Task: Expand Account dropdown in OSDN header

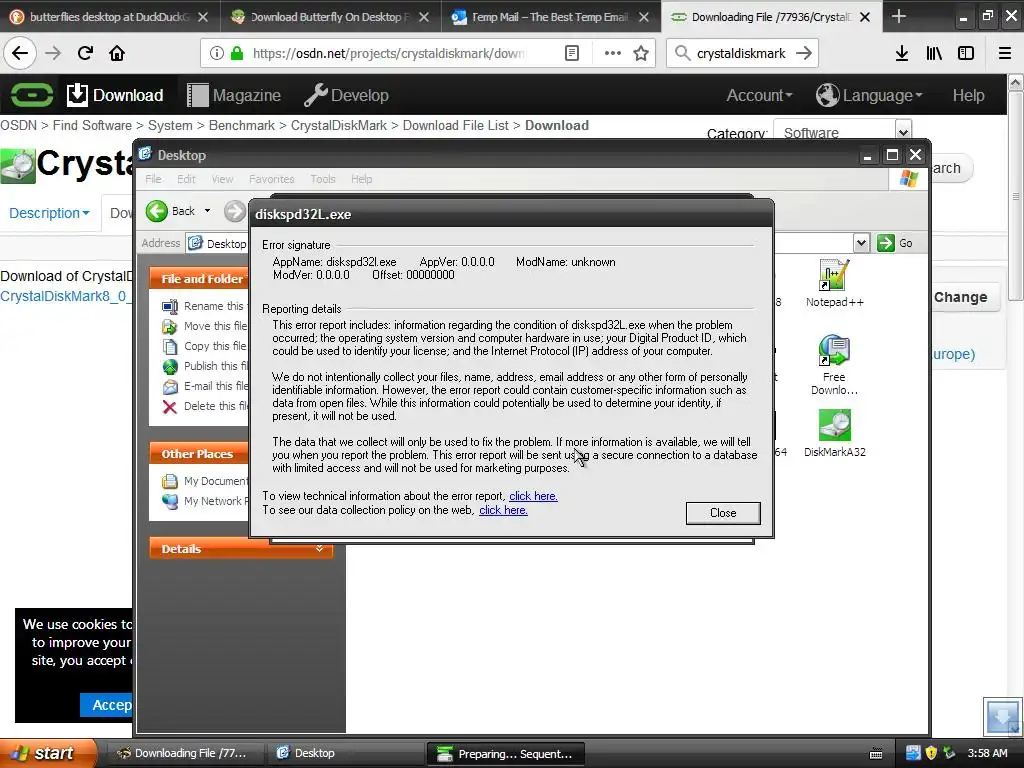Action: (759, 95)
